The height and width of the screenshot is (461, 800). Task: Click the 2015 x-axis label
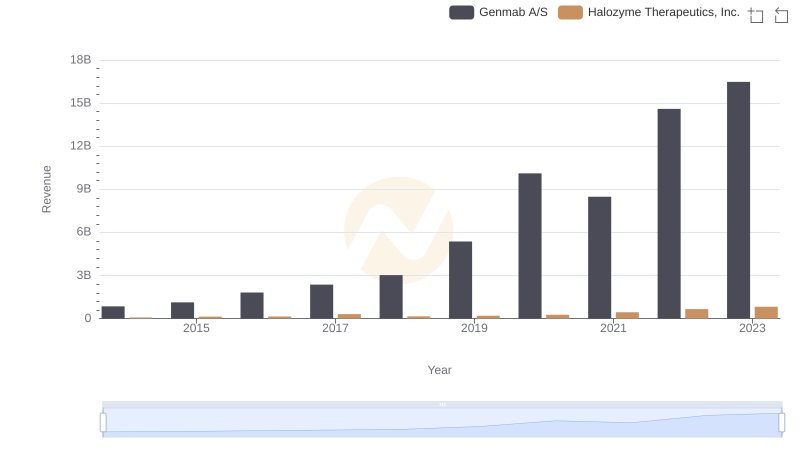[196, 328]
